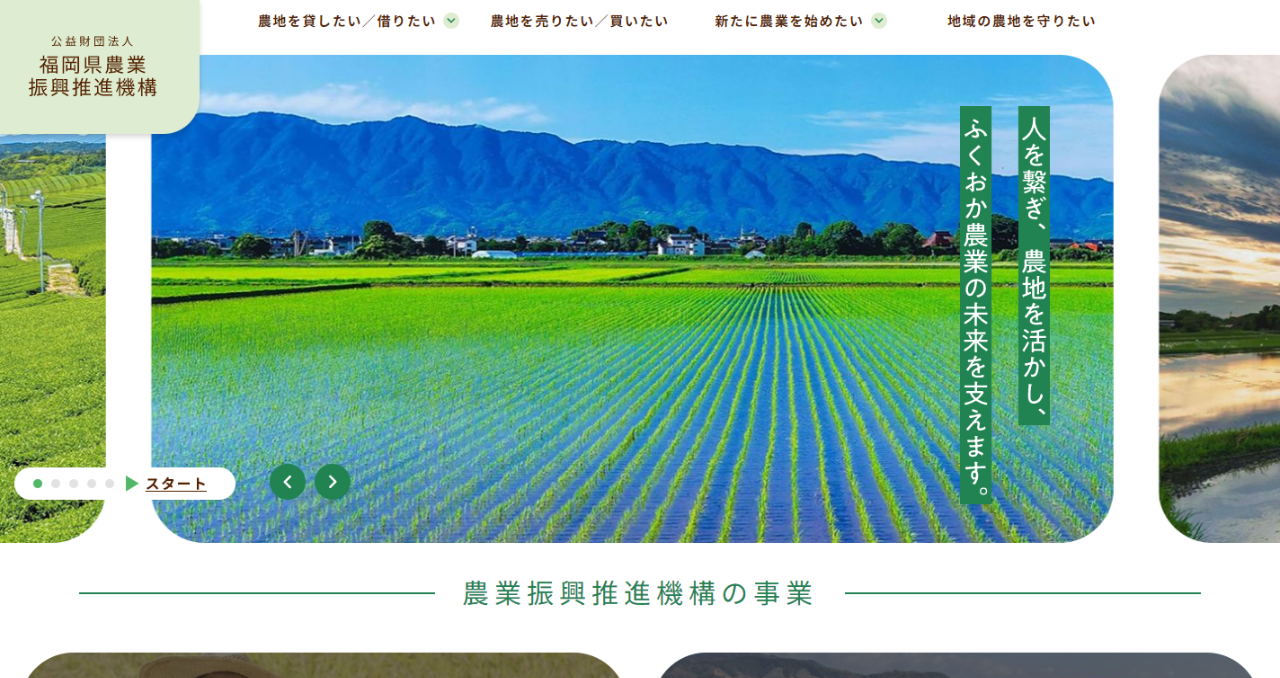Click the sunset paddy slide on the right
The height and width of the screenshot is (678, 1280).
[x=1219, y=299]
